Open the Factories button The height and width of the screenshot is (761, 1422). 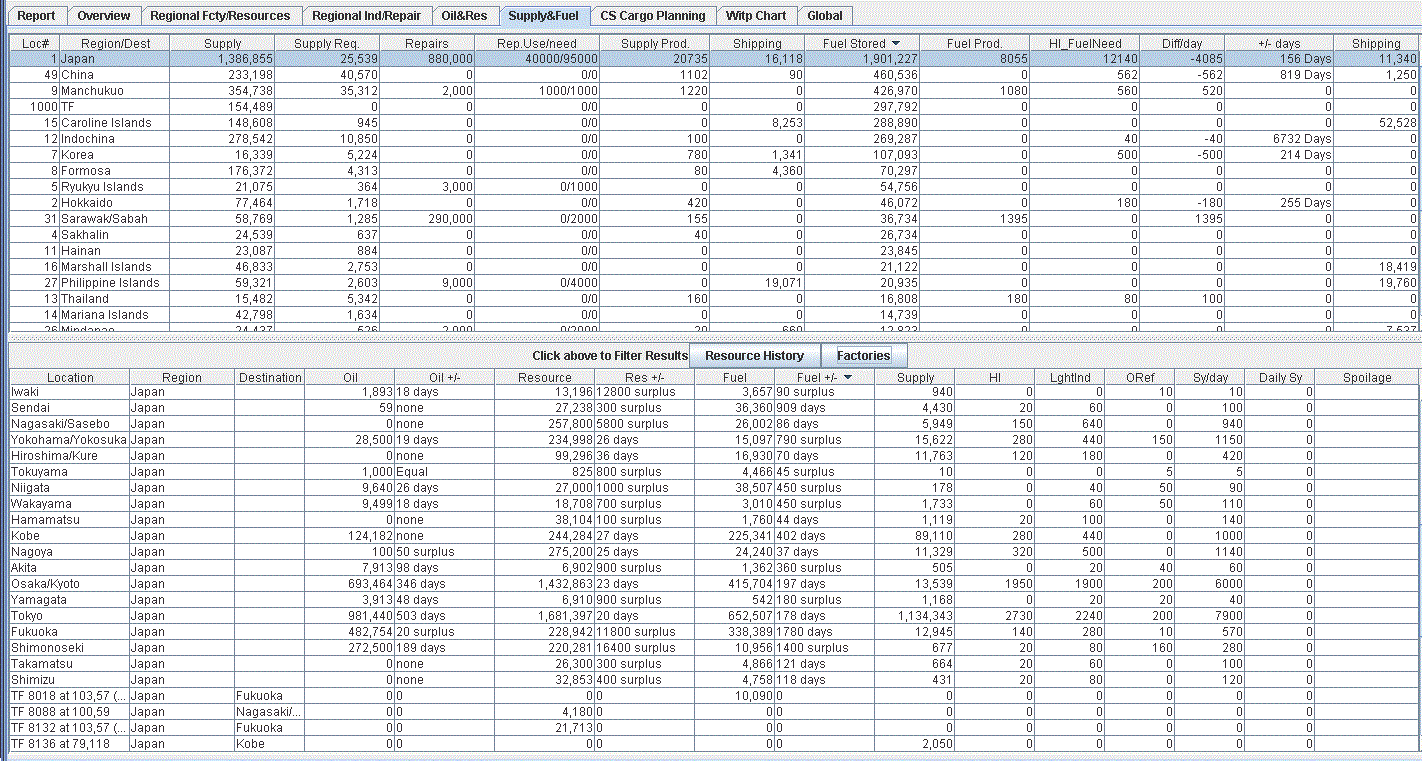tap(864, 356)
